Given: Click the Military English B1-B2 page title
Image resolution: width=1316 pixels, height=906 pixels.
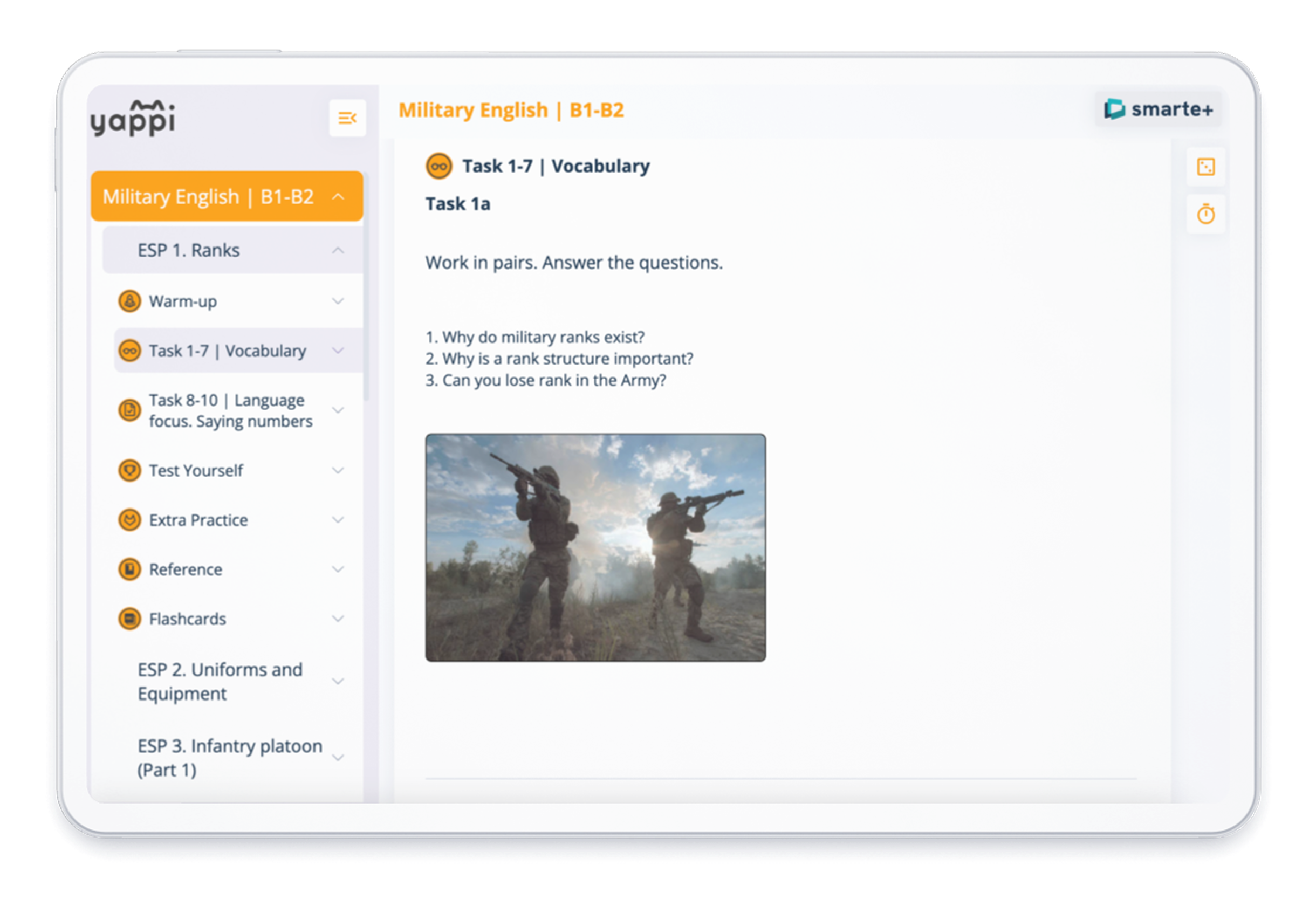Looking at the screenshot, I should [511, 109].
